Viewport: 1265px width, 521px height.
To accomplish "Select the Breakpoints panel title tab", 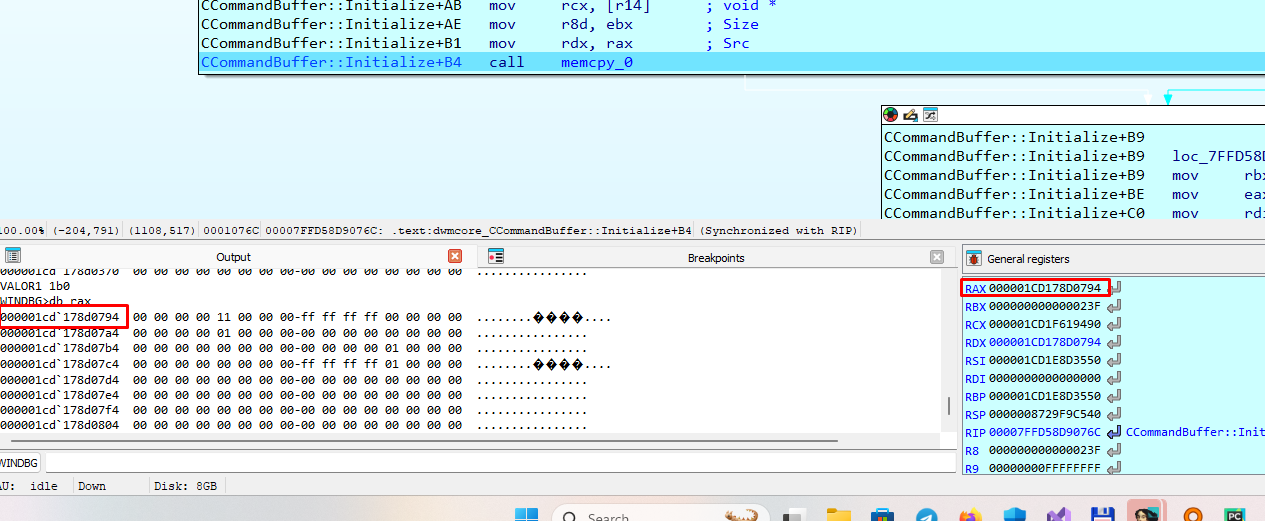I will [x=716, y=257].
